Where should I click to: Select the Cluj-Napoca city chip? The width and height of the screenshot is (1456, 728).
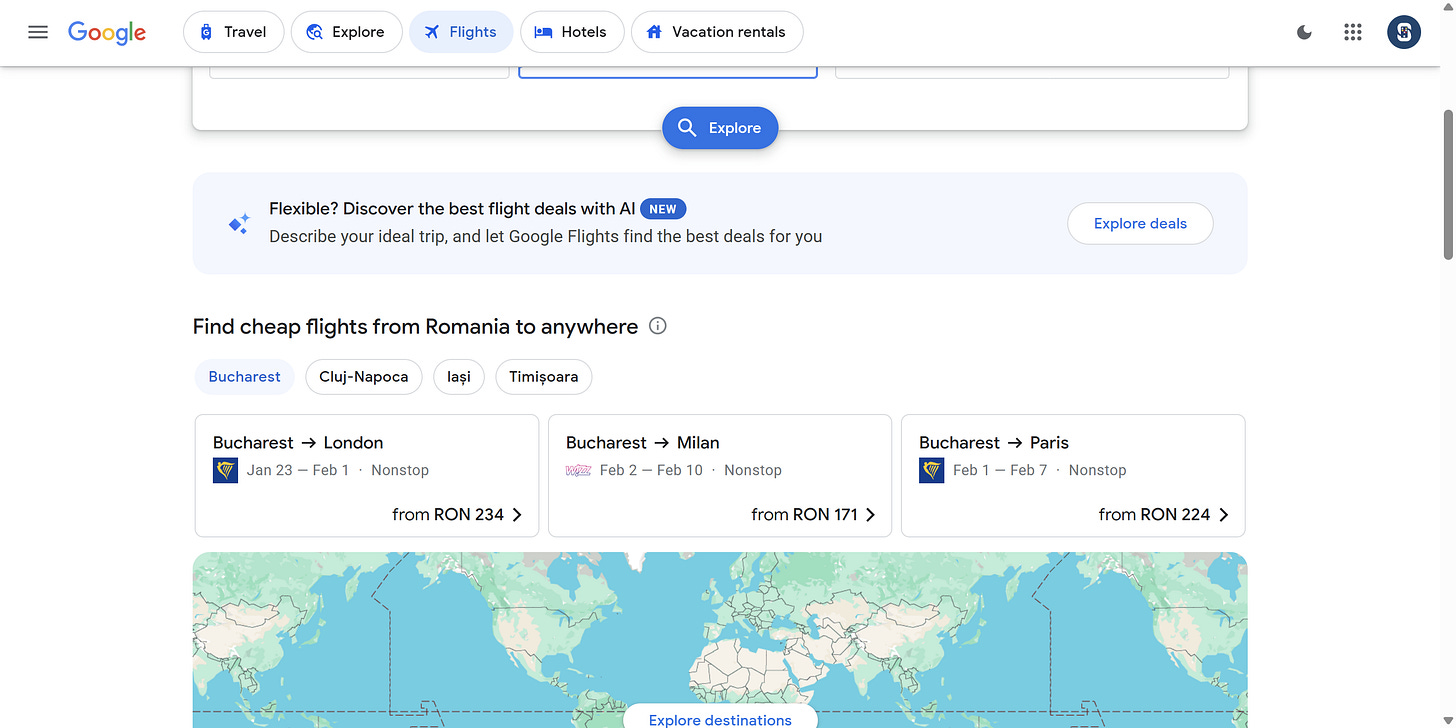(x=364, y=377)
